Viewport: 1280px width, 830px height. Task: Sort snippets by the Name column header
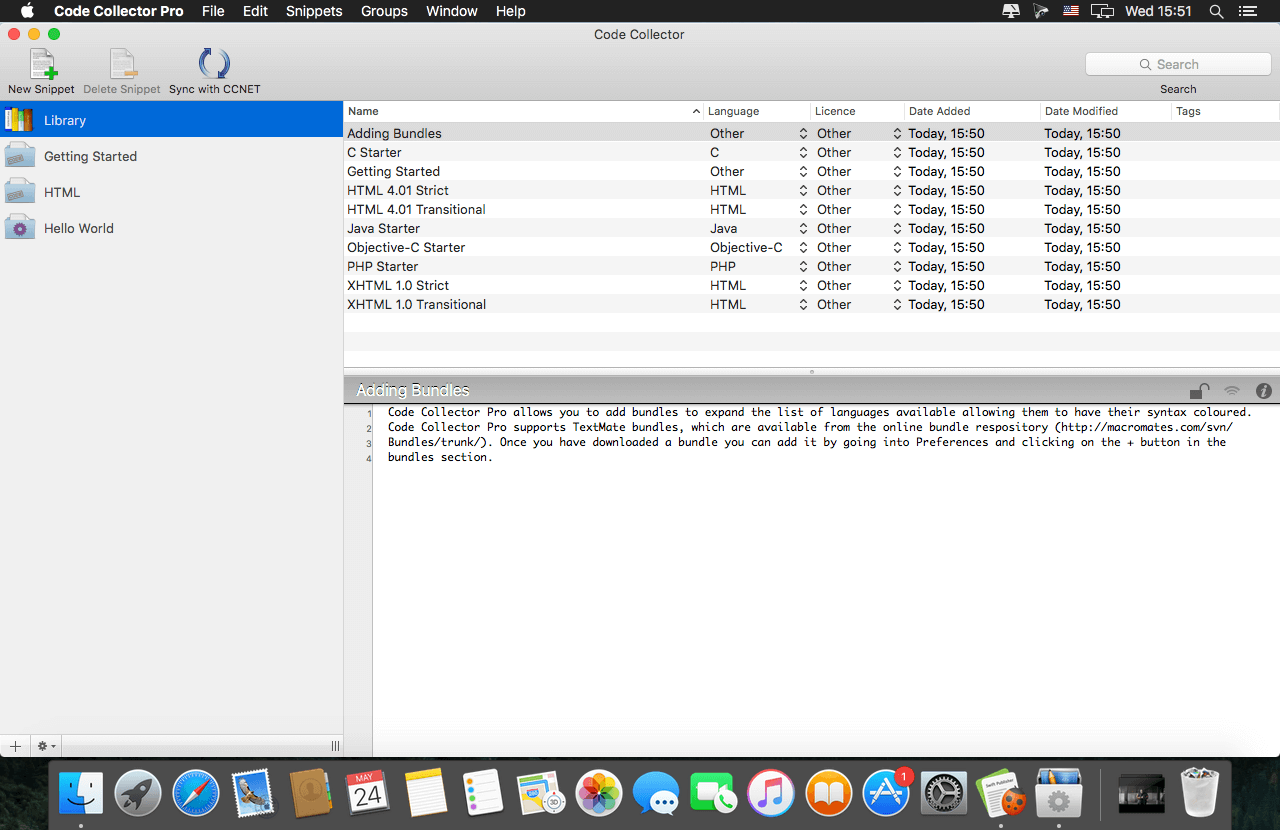[x=524, y=111]
